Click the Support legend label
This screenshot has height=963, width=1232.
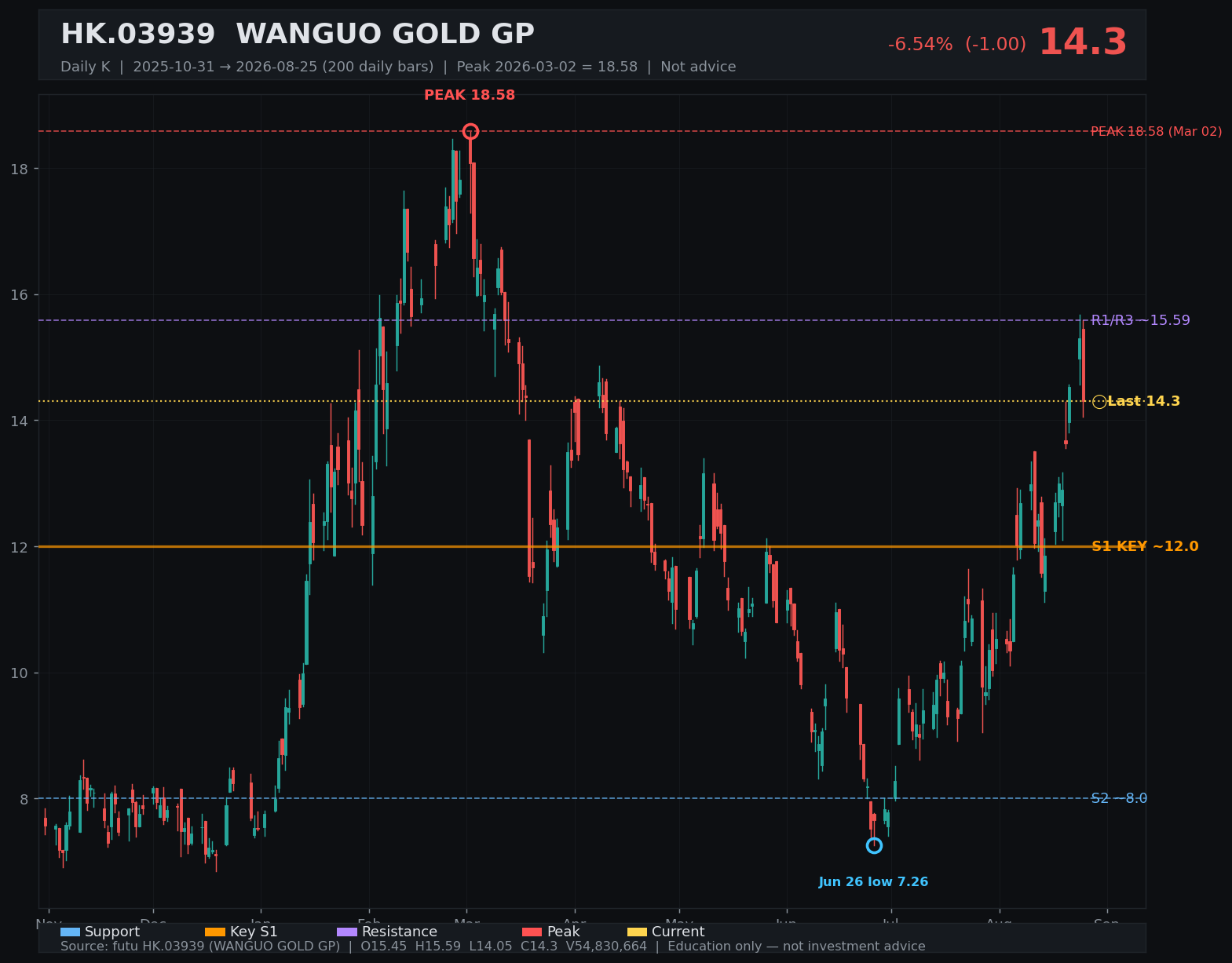(112, 932)
